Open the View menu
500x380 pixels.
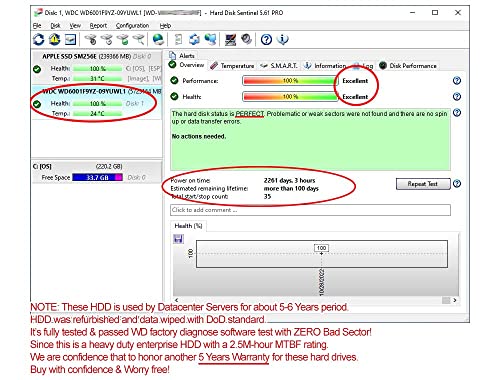[75, 26]
